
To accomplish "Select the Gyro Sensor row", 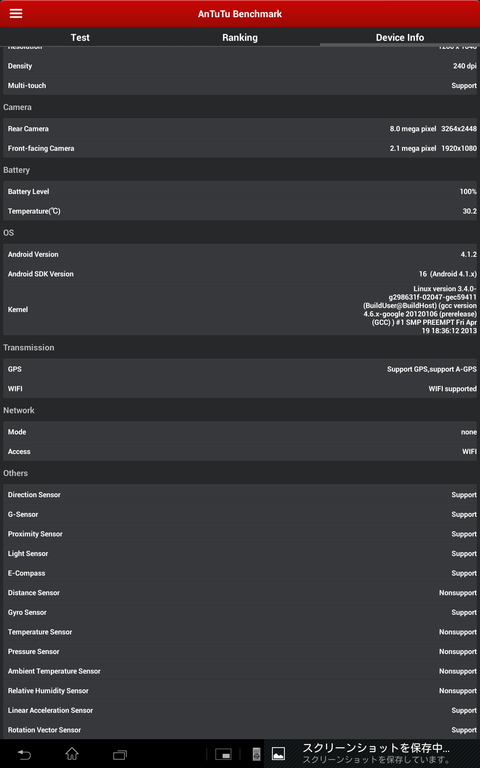I will click(240, 612).
